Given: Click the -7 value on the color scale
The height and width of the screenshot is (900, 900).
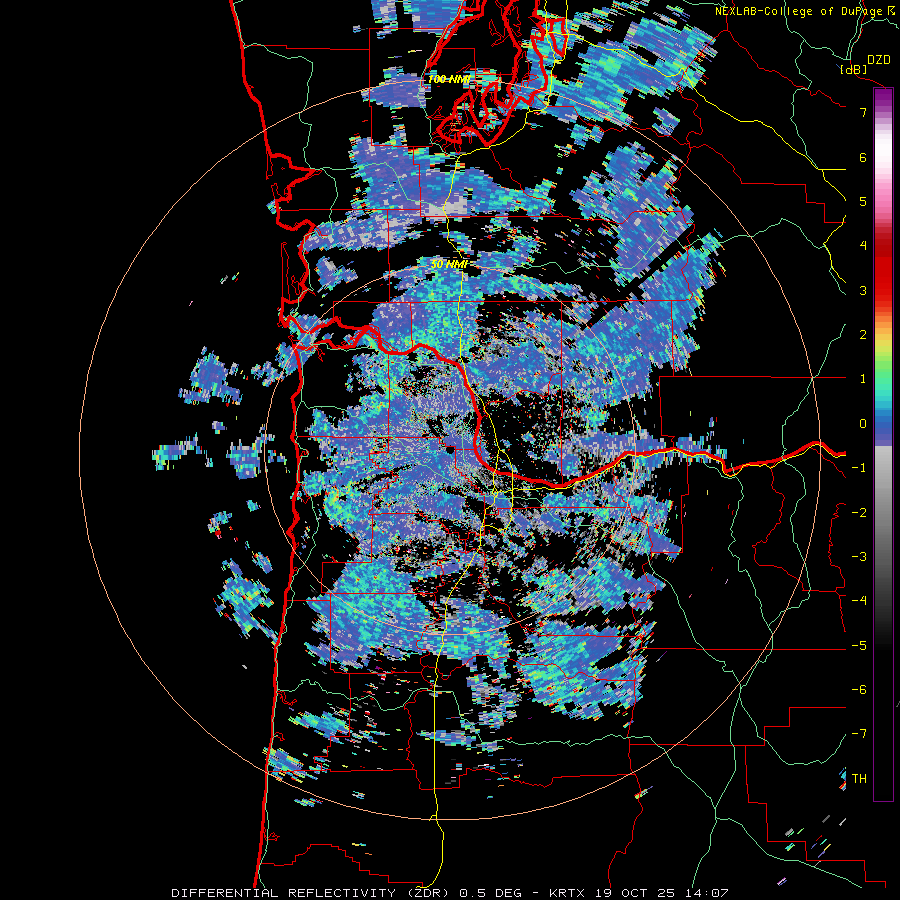Looking at the screenshot, I should [859, 734].
